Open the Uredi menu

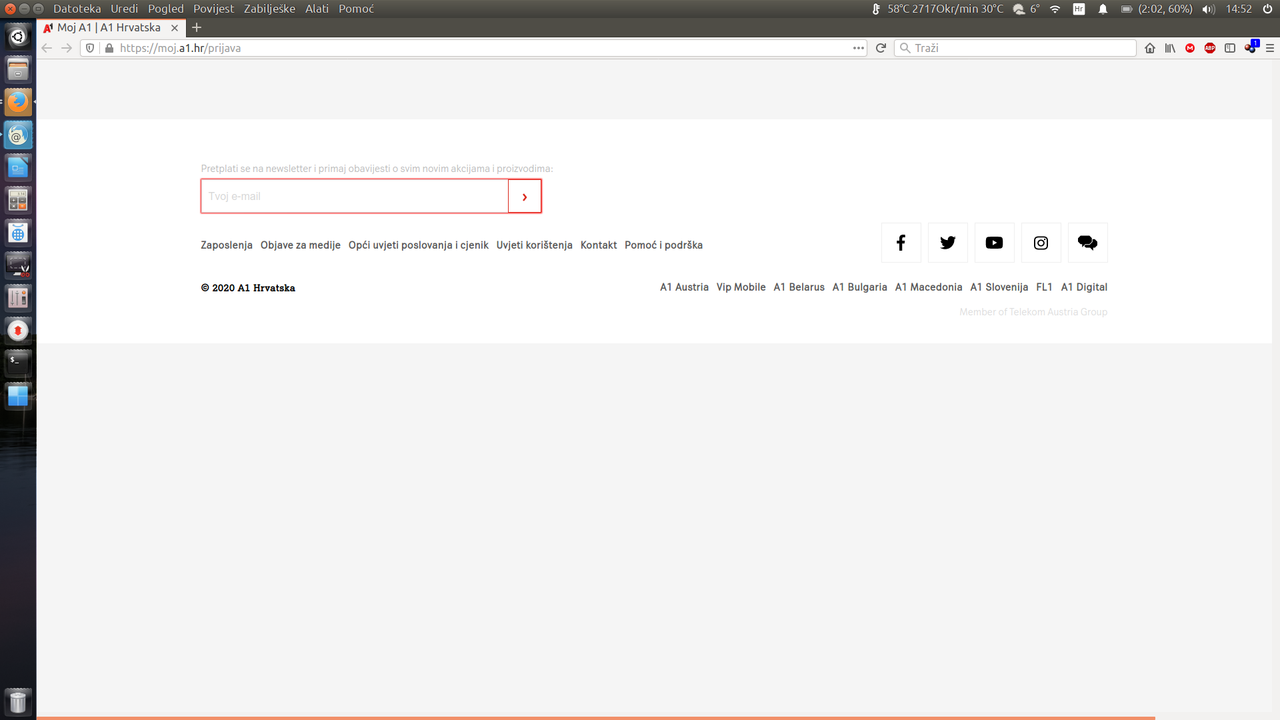tap(125, 9)
